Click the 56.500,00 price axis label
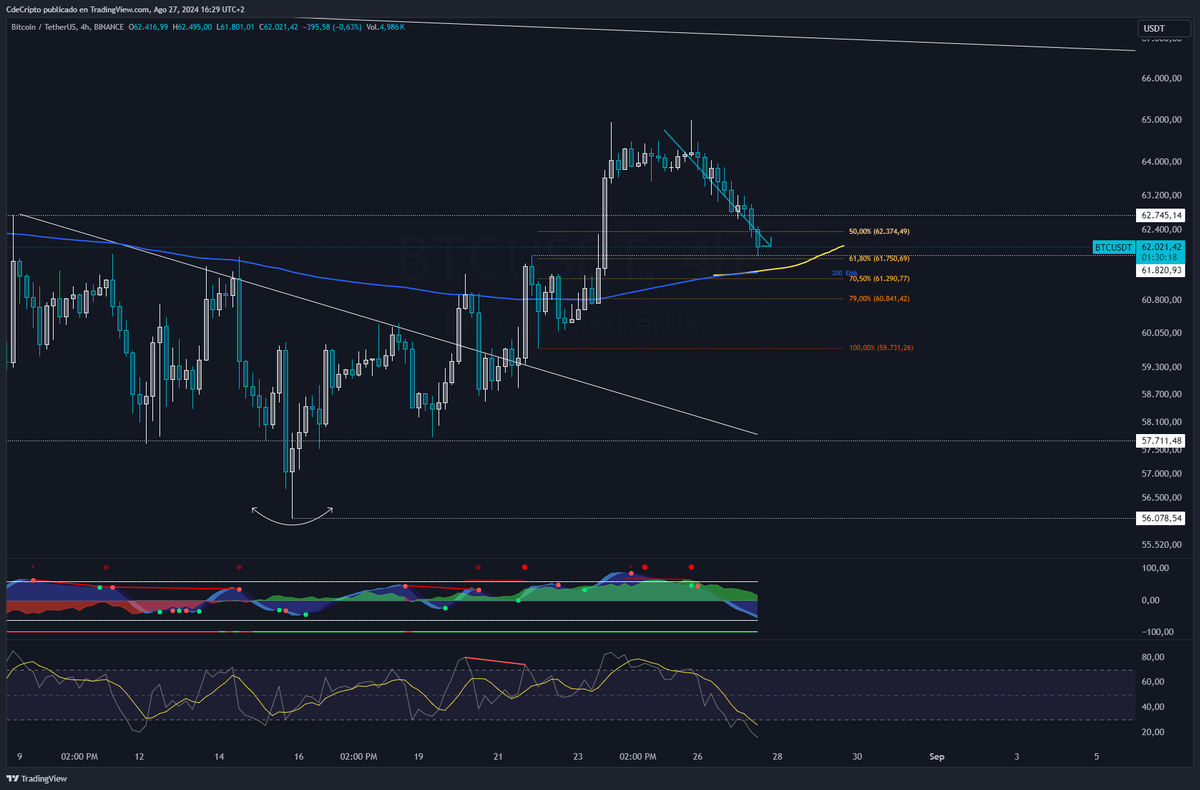This screenshot has height=790, width=1200. pyautogui.click(x=1161, y=498)
